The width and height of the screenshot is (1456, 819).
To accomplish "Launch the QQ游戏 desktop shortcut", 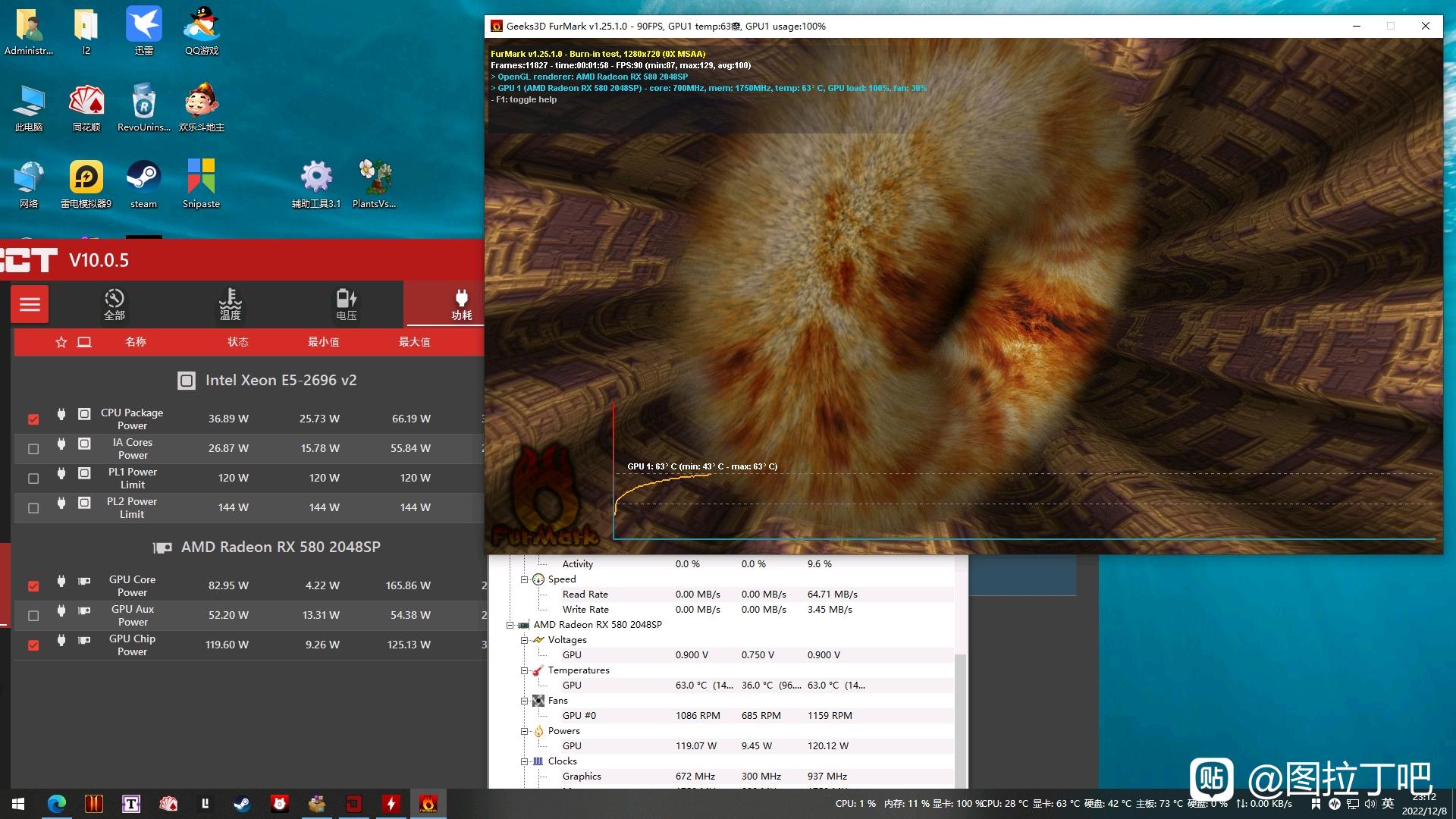I will 201,32.
